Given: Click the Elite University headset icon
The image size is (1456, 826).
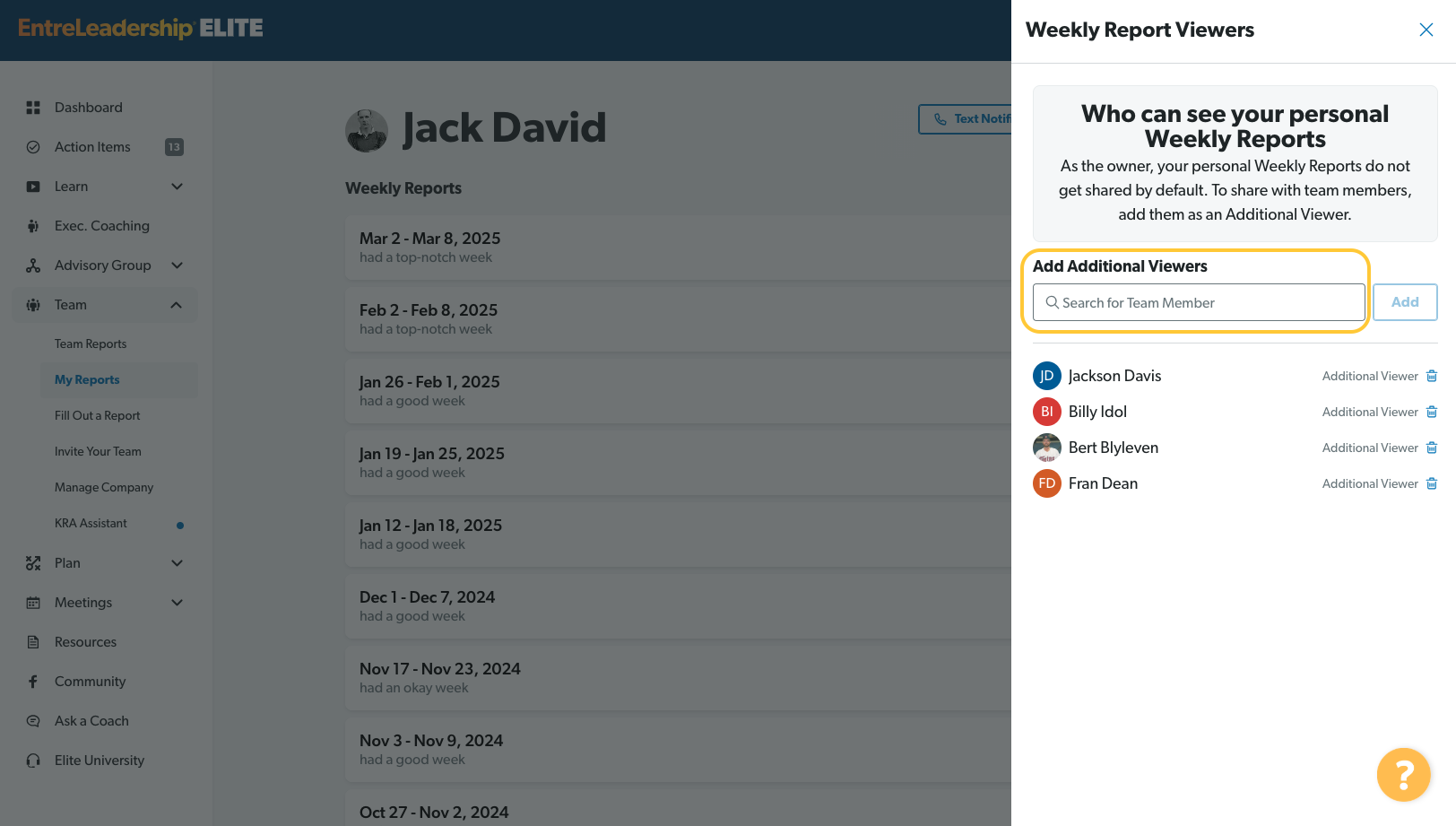Looking at the screenshot, I should [x=33, y=761].
